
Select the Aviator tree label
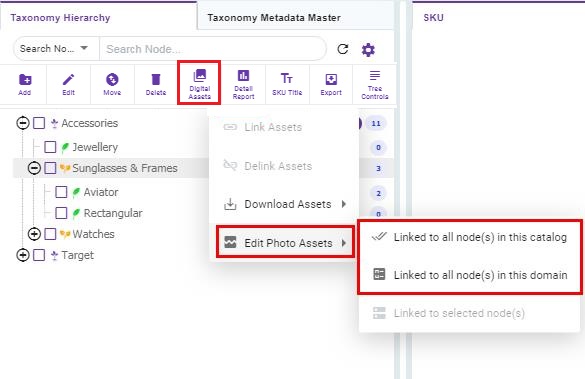point(101,192)
